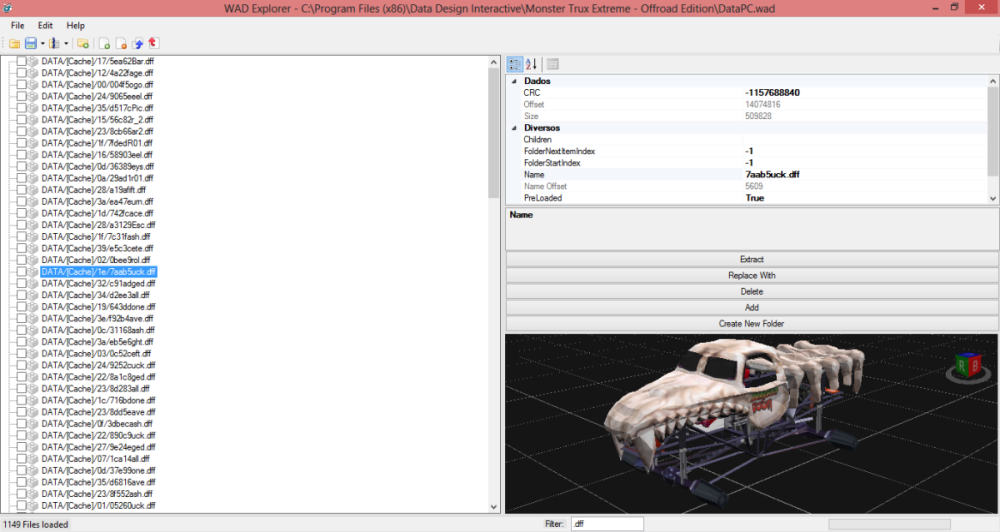
Task: Click the red arrow toolbar icon
Action: tap(153, 43)
